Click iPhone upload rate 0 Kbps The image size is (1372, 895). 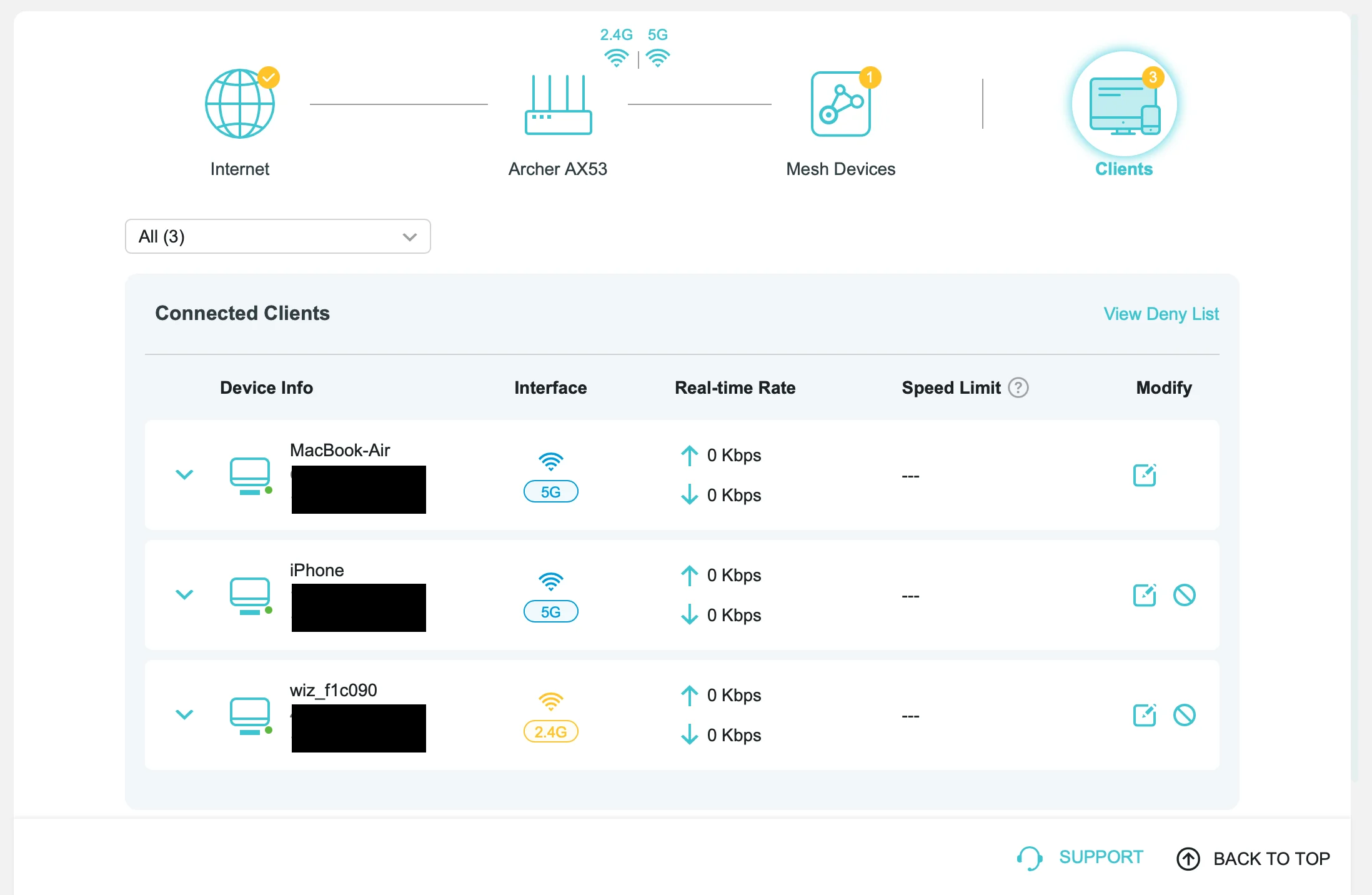coord(734,575)
